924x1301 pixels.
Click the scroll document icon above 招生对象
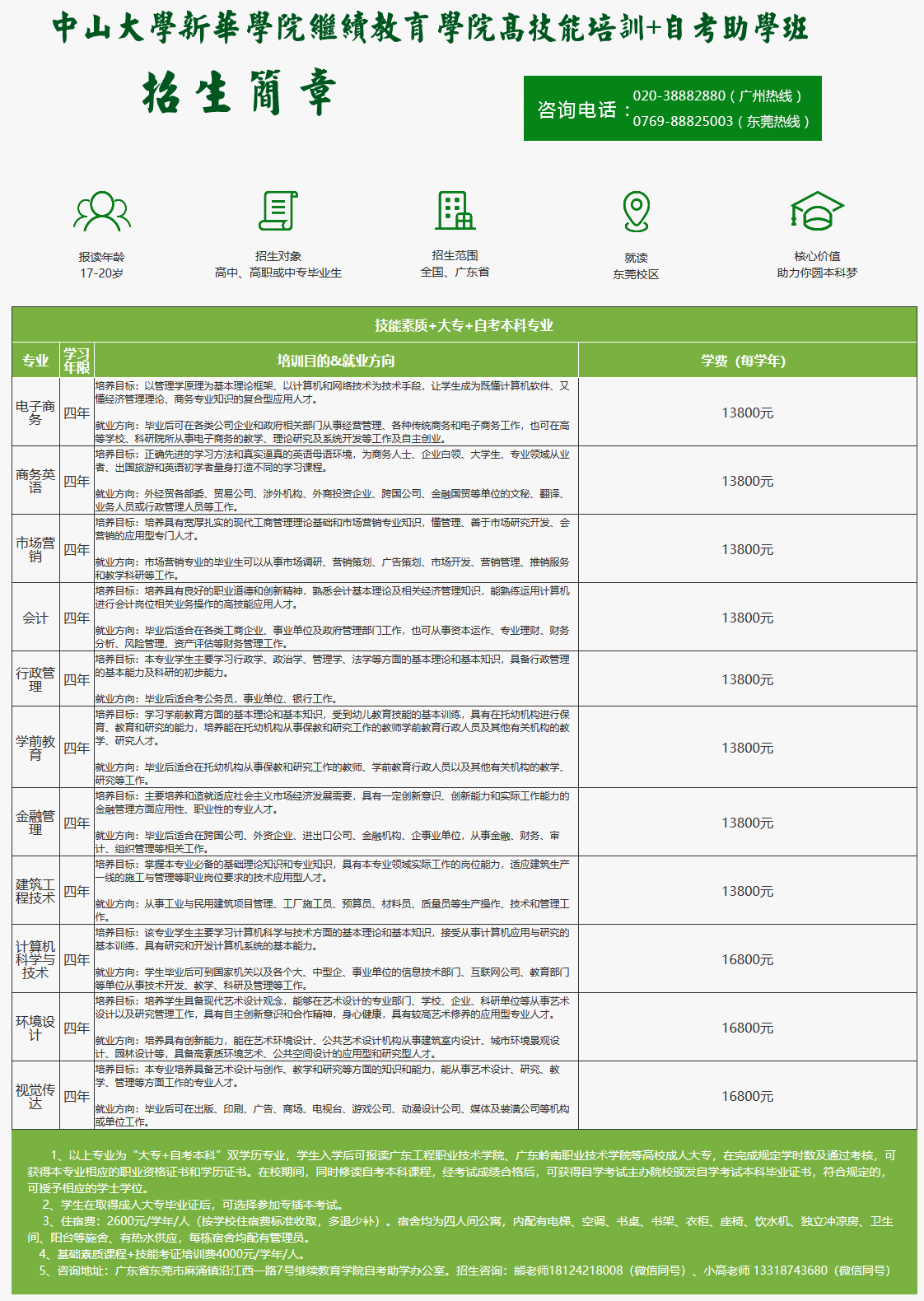(x=278, y=211)
